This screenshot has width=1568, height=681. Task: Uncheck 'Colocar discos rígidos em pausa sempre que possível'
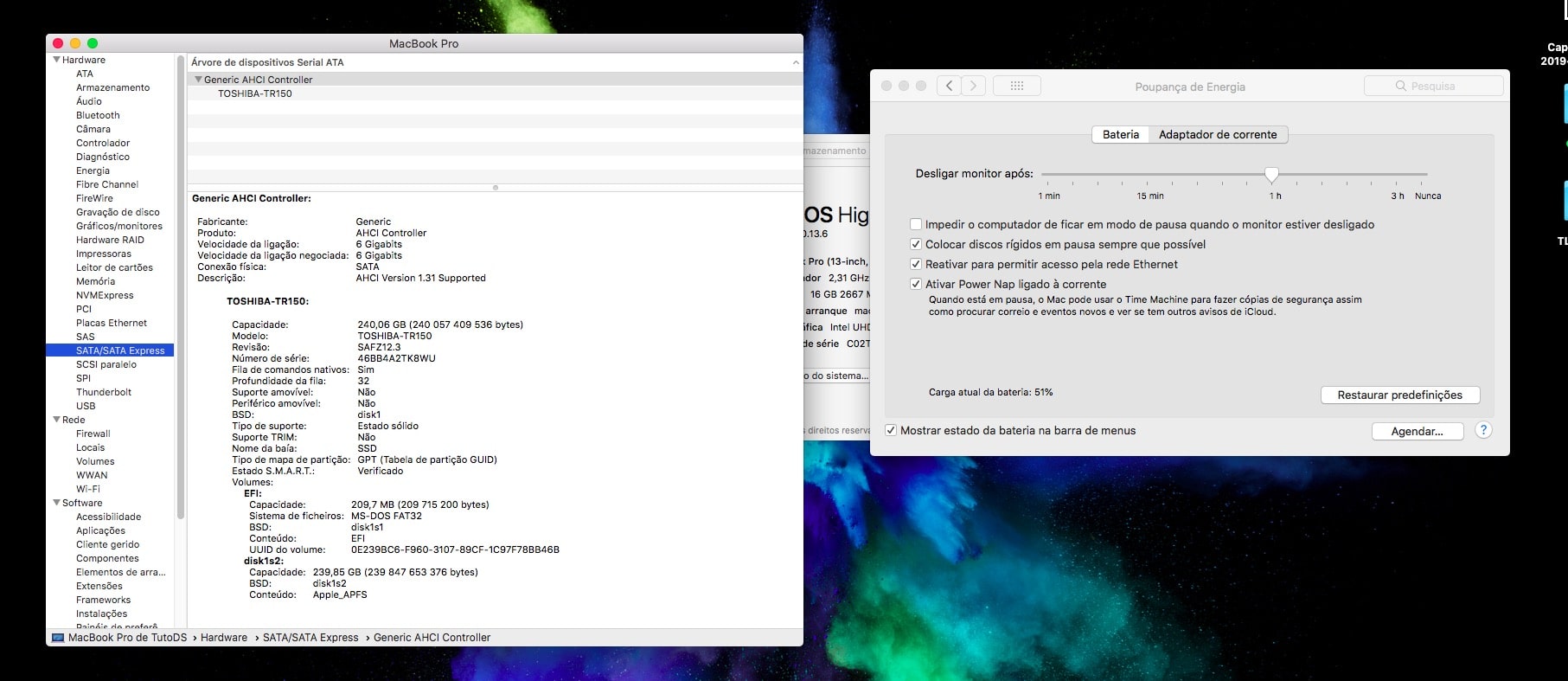click(916, 244)
